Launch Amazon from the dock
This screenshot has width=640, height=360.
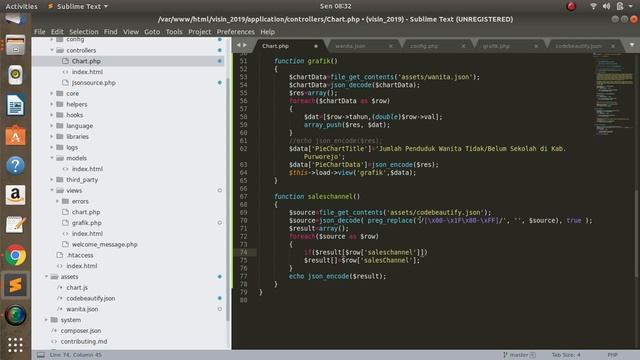pyautogui.click(x=16, y=195)
